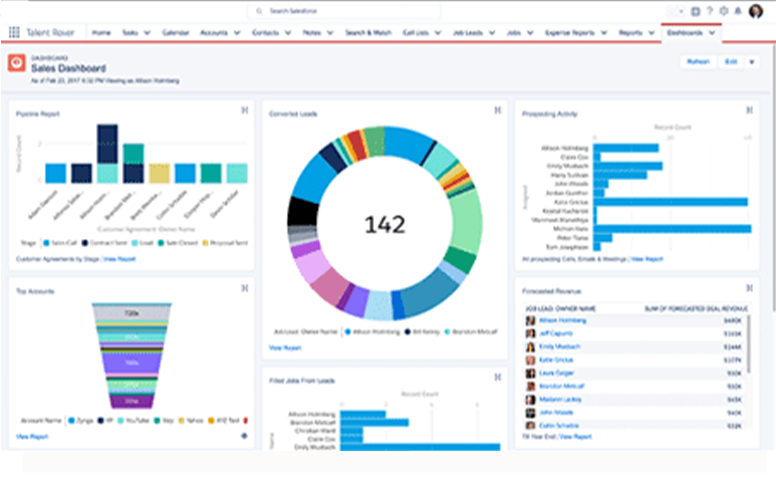This screenshot has height=494, width=776.
Task: Click Emily Murdoch's avatar in Forecasted Revenue
Action: point(530,347)
